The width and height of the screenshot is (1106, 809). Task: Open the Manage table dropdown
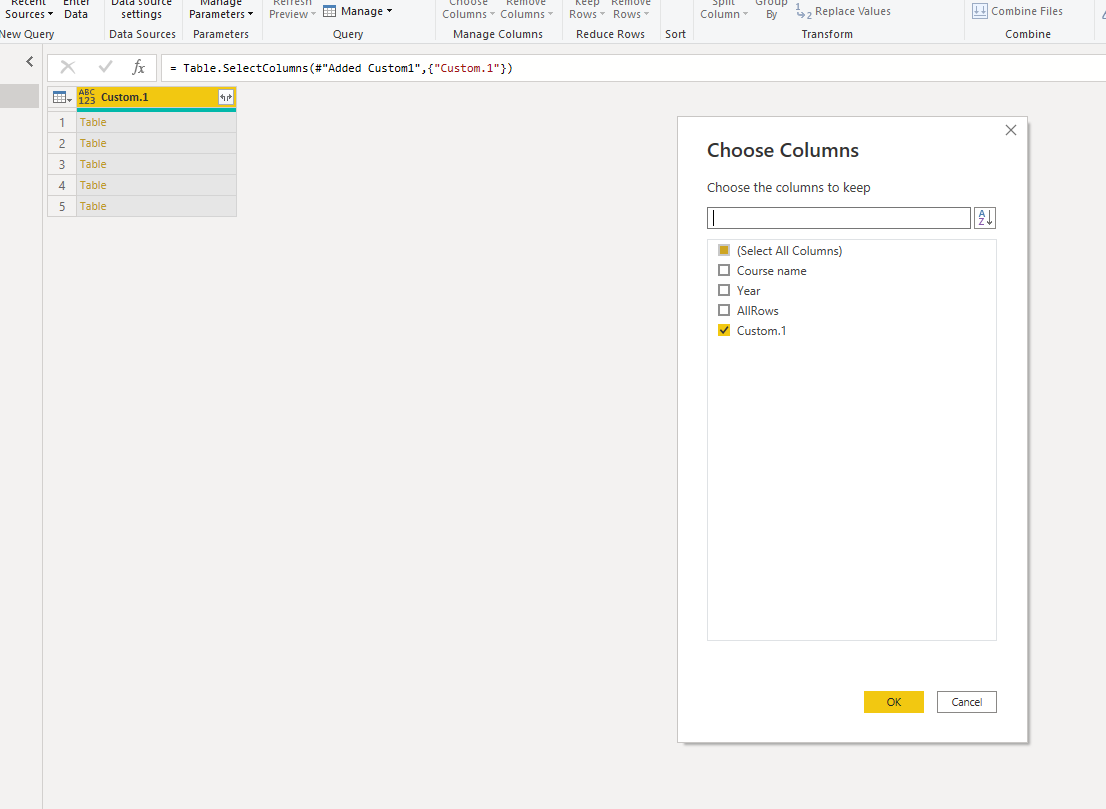358,11
